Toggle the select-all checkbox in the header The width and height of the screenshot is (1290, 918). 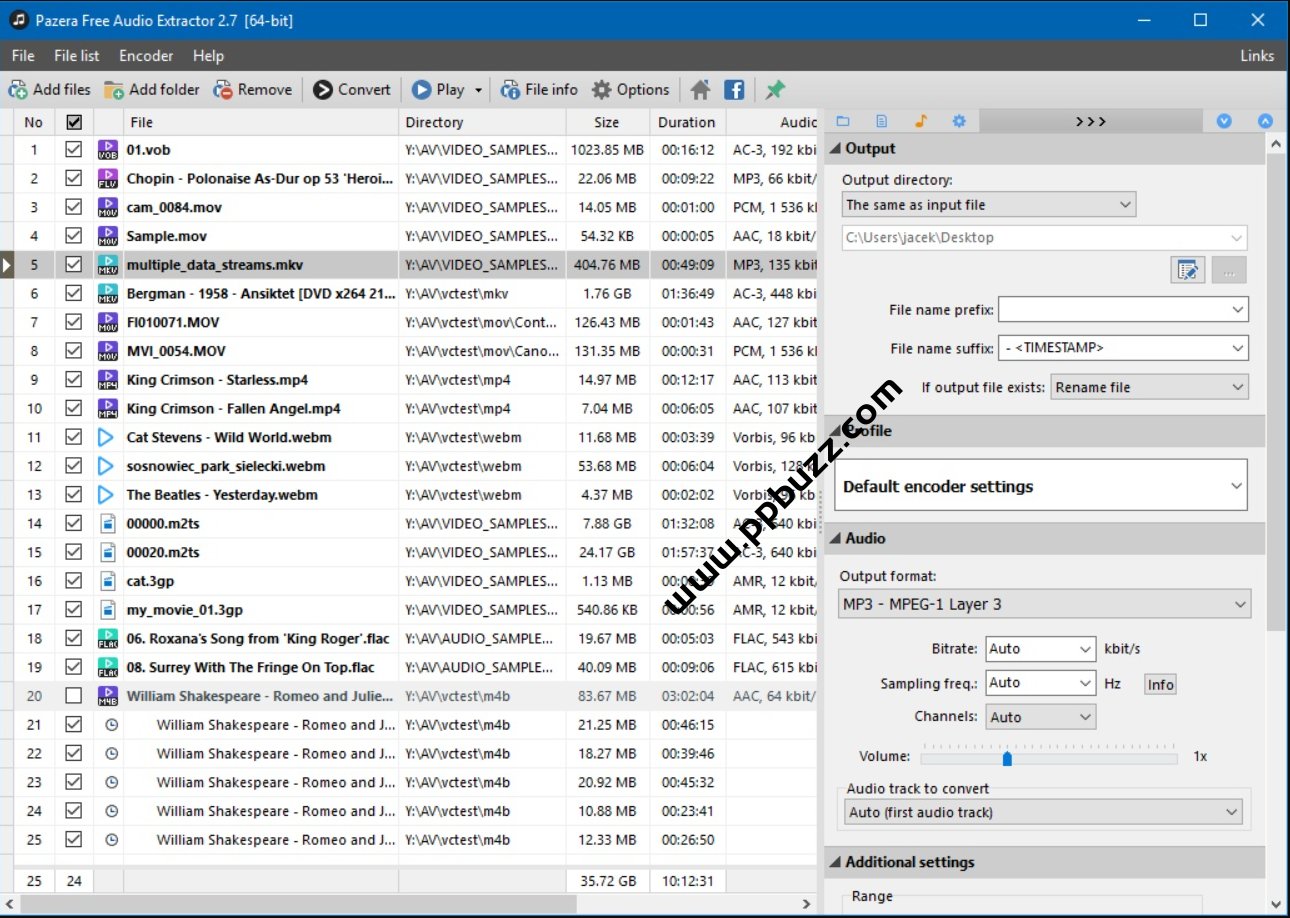[73, 122]
